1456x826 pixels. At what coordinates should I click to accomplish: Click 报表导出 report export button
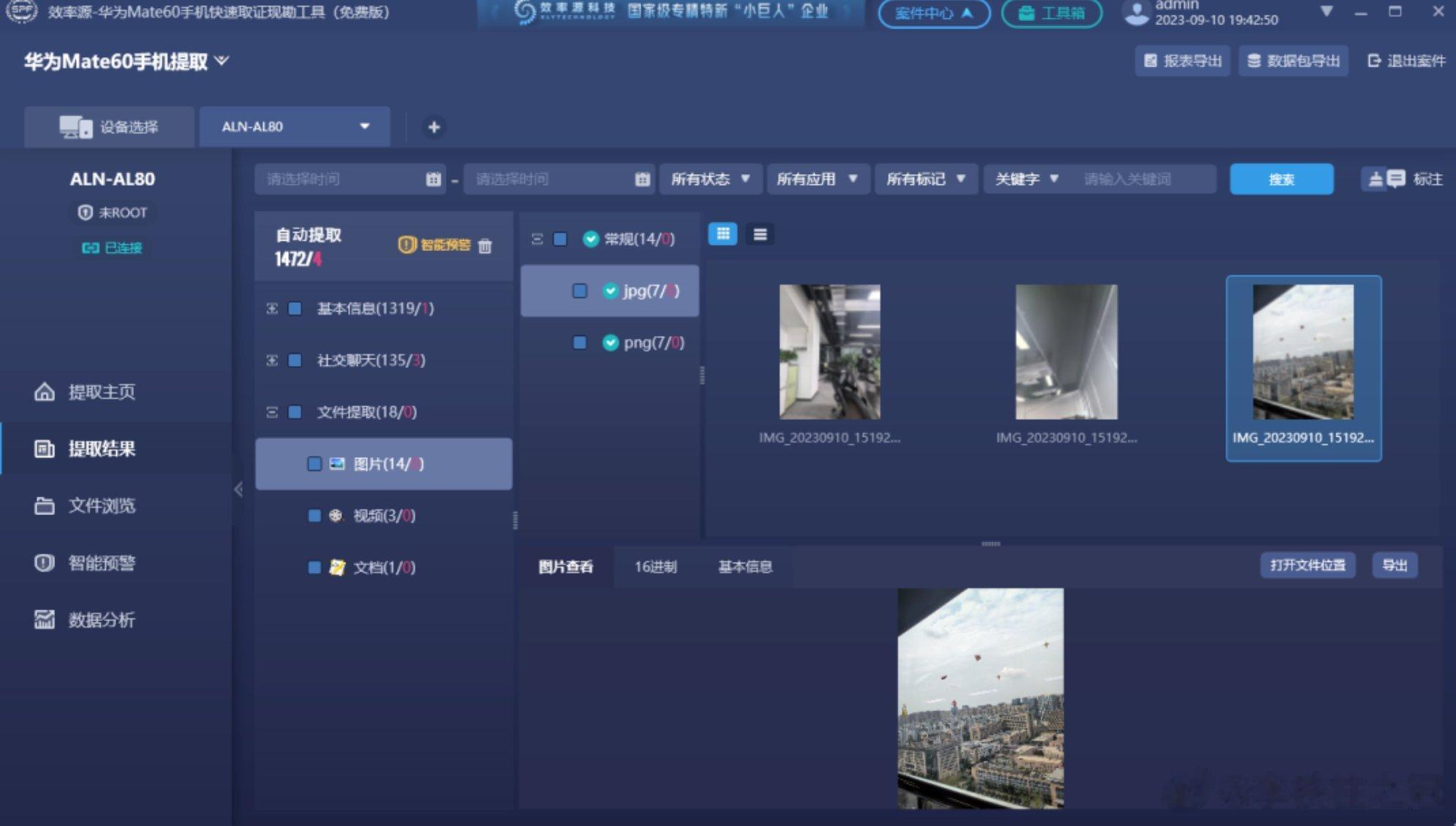pos(1182,61)
